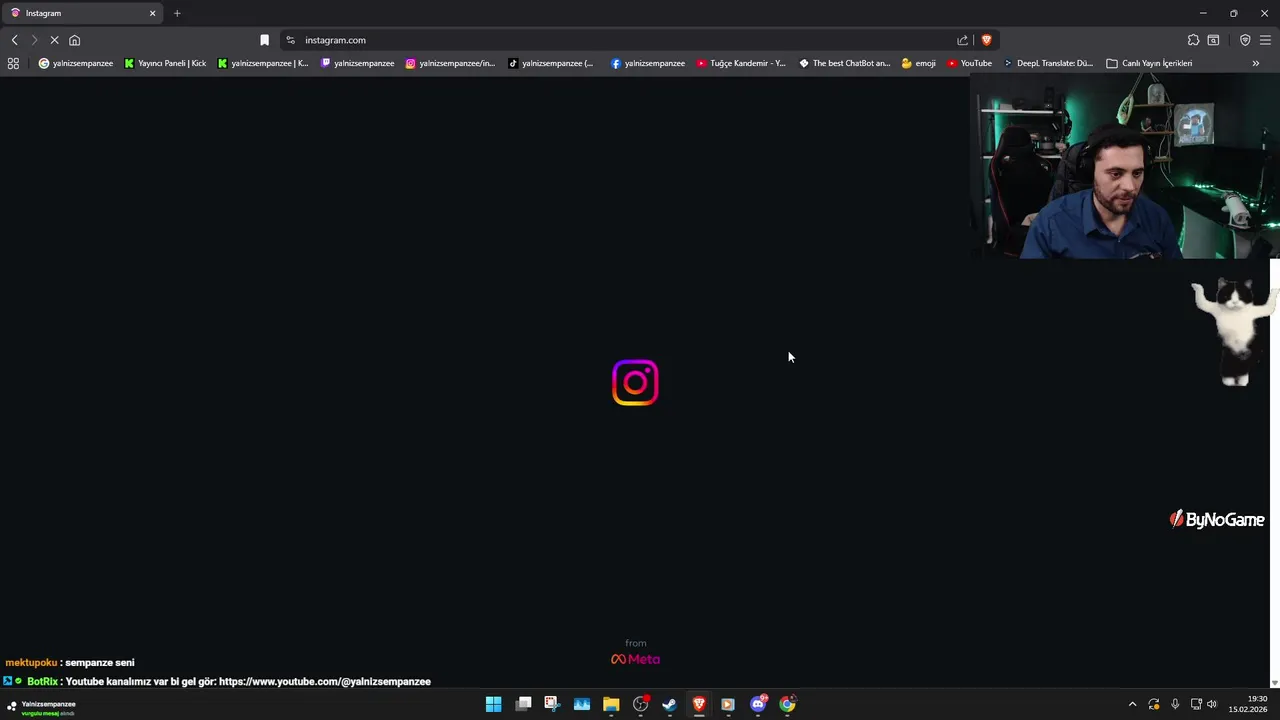Open Steam on the taskbar

669,704
